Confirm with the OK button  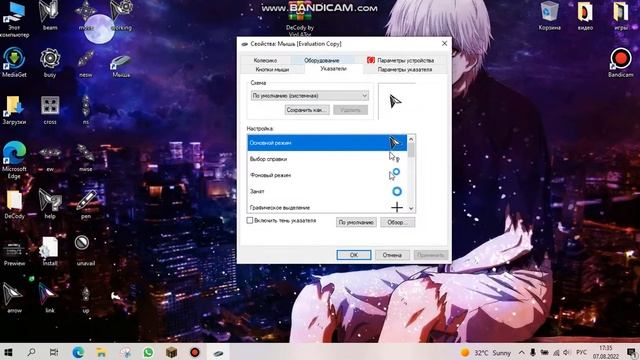pyautogui.click(x=354, y=255)
